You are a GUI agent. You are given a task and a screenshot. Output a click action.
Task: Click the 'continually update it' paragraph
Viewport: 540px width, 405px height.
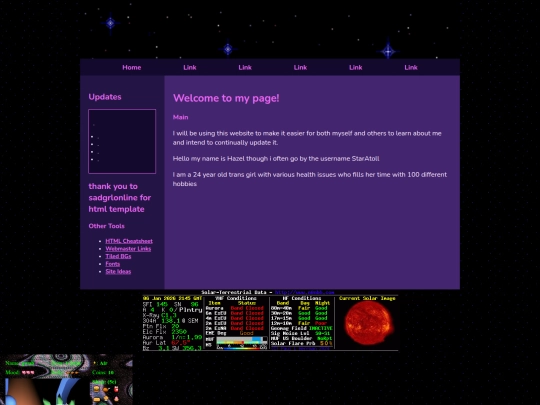click(x=307, y=138)
